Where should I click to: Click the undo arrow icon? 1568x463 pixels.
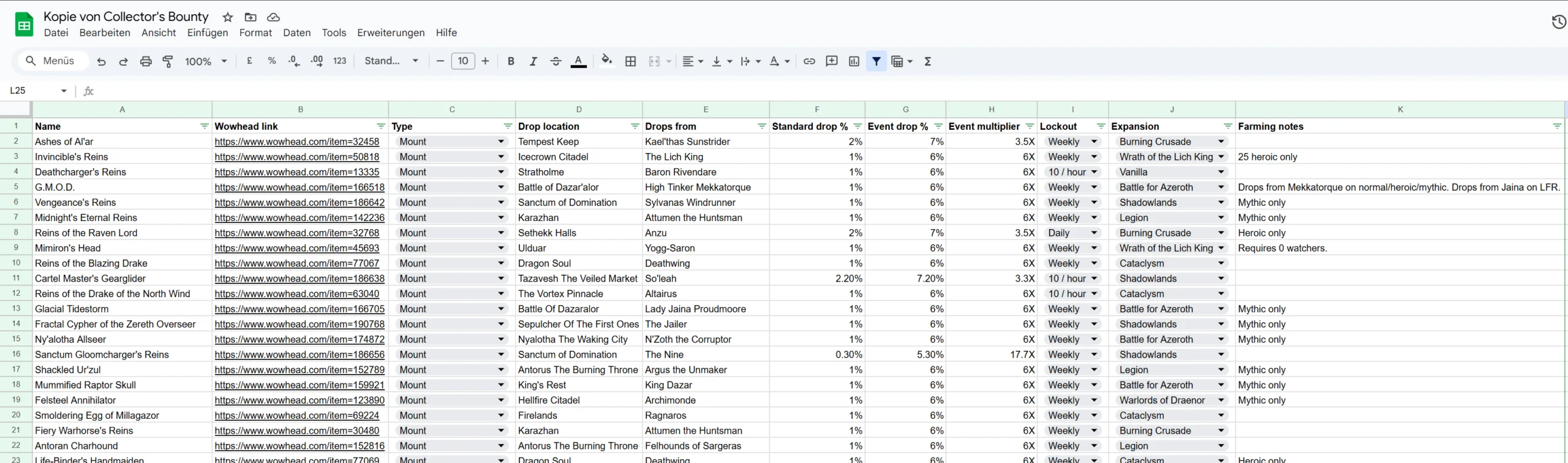click(x=102, y=61)
